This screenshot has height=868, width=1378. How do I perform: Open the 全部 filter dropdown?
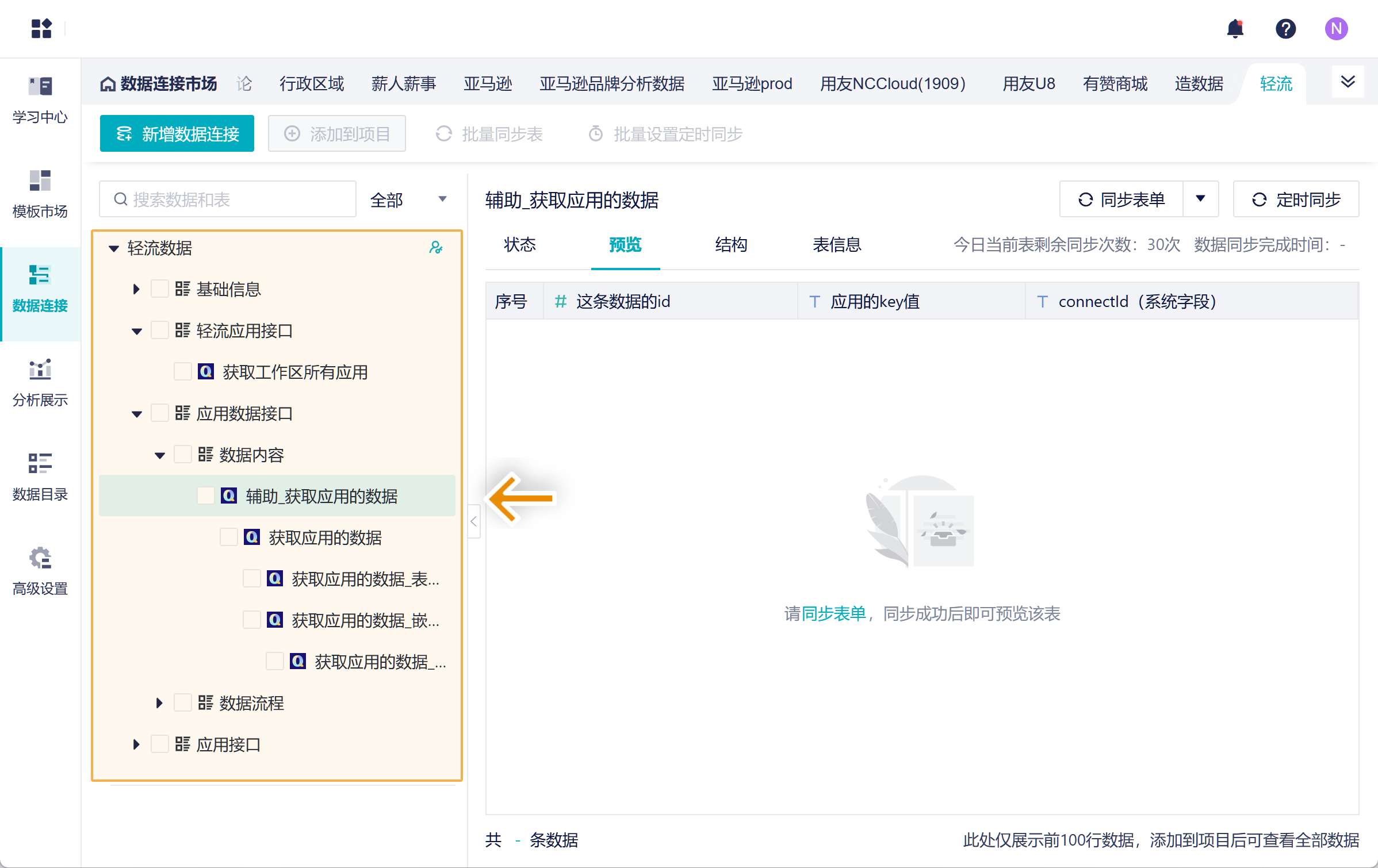point(408,199)
